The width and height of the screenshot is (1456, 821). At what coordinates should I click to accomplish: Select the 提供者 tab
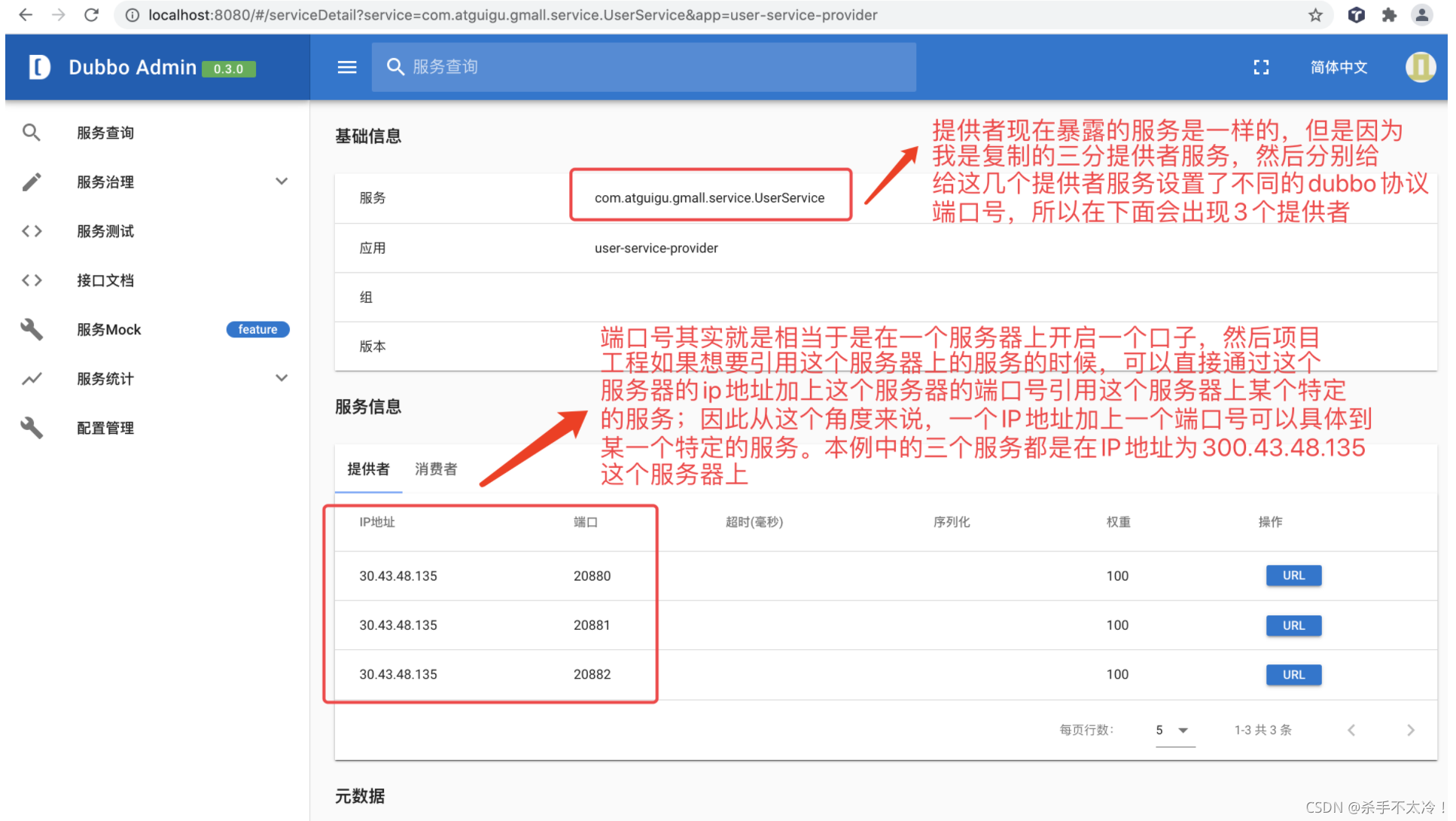point(368,469)
